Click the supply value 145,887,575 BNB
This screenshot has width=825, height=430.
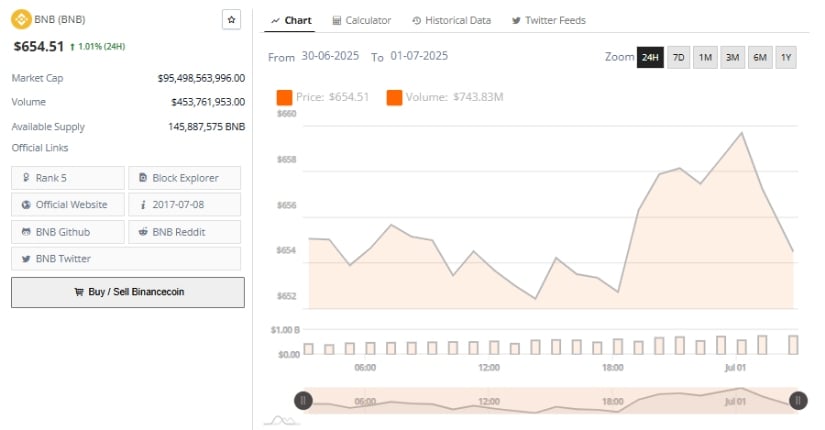pyautogui.click(x=206, y=127)
